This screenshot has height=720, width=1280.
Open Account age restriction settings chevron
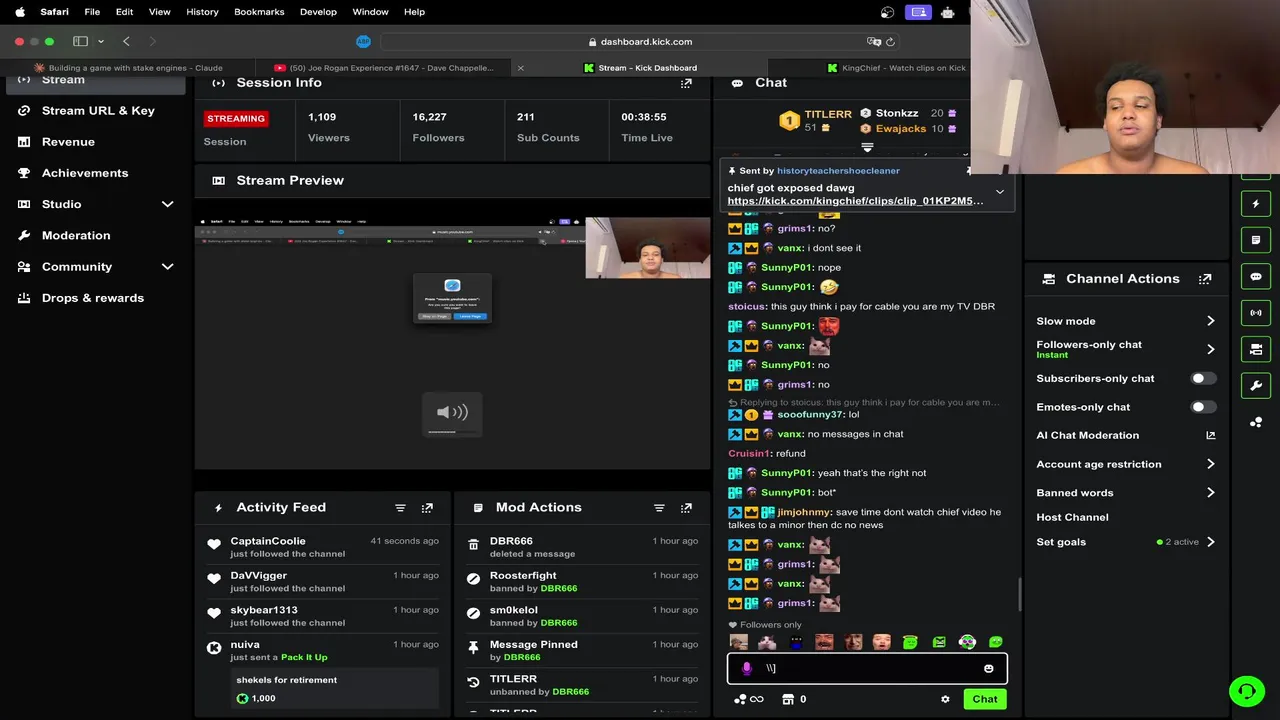1210,464
